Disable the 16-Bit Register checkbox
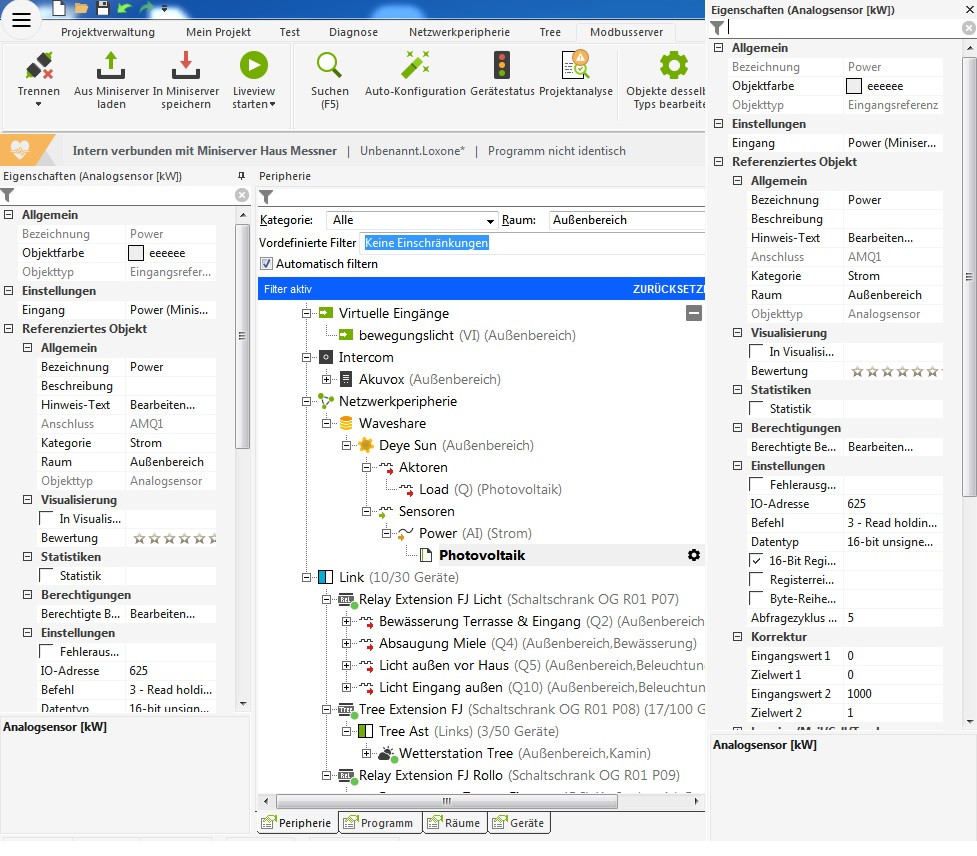This screenshot has width=977, height=856. 757,561
